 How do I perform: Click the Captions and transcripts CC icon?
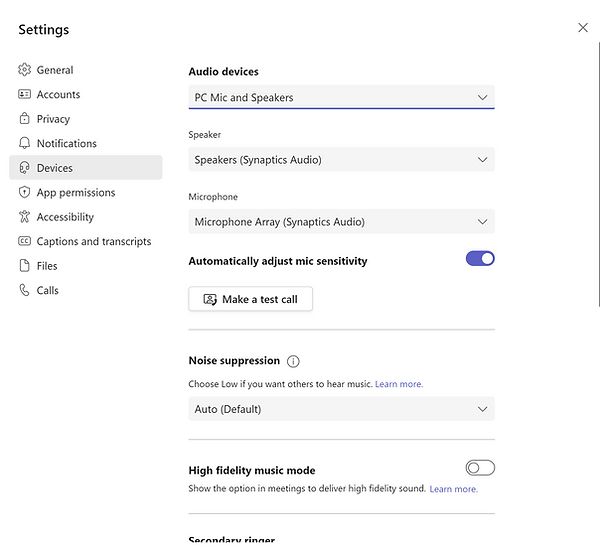tap(25, 241)
